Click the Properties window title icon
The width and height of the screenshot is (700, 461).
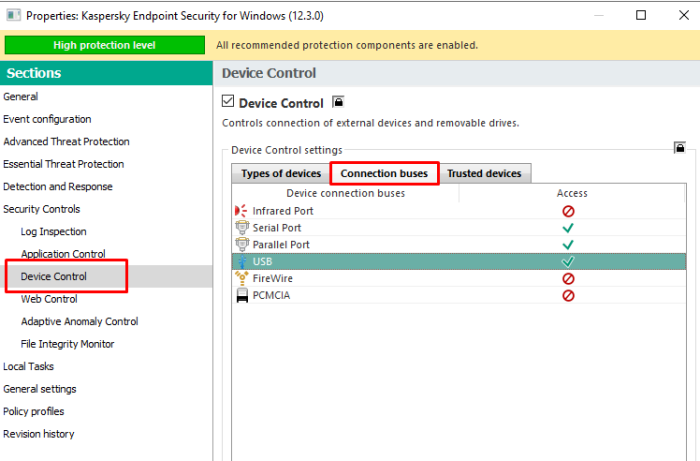click(13, 16)
